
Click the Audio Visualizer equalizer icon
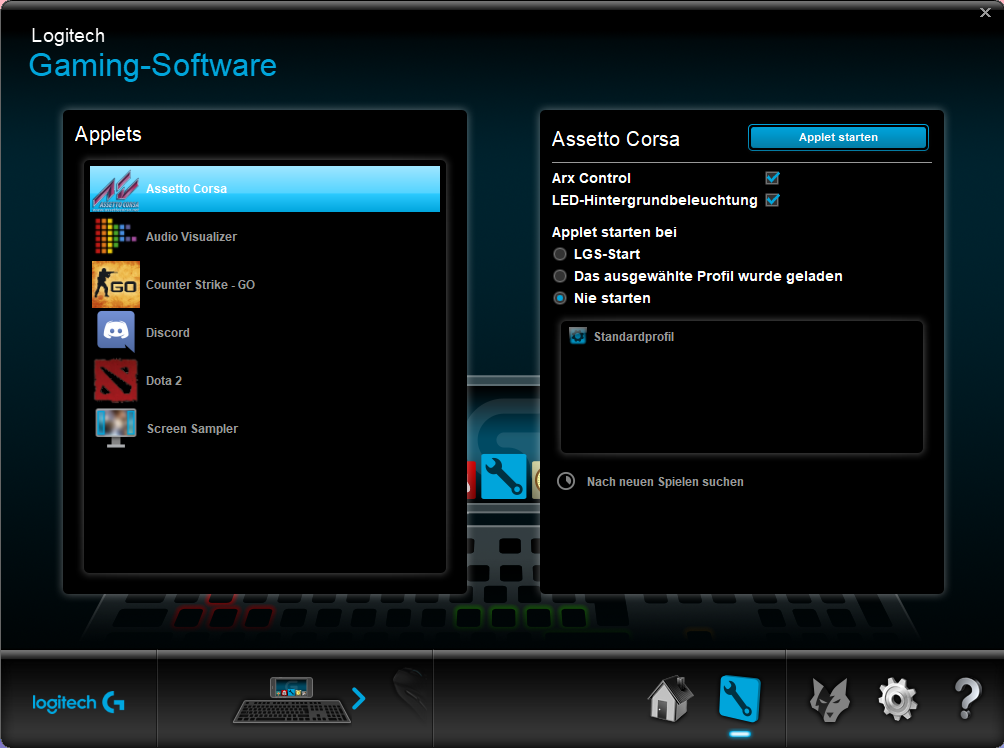[116, 236]
